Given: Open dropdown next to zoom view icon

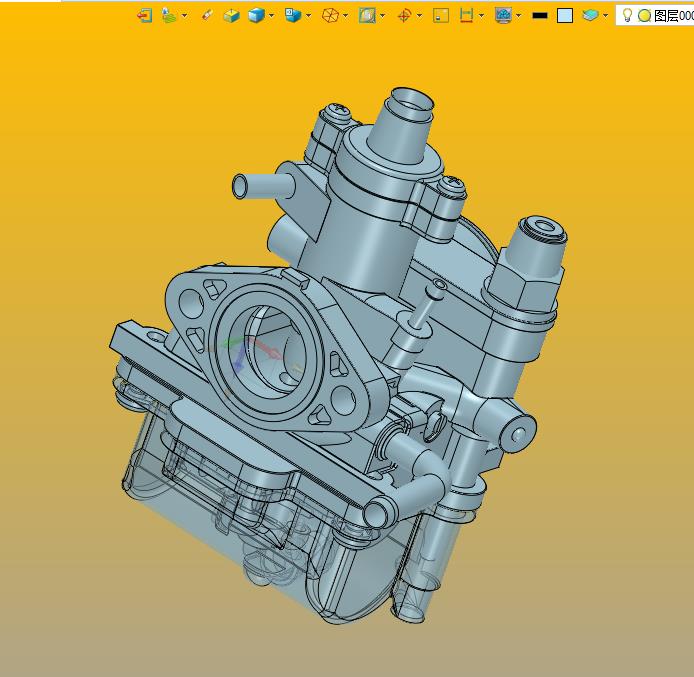Looking at the screenshot, I should click(382, 16).
